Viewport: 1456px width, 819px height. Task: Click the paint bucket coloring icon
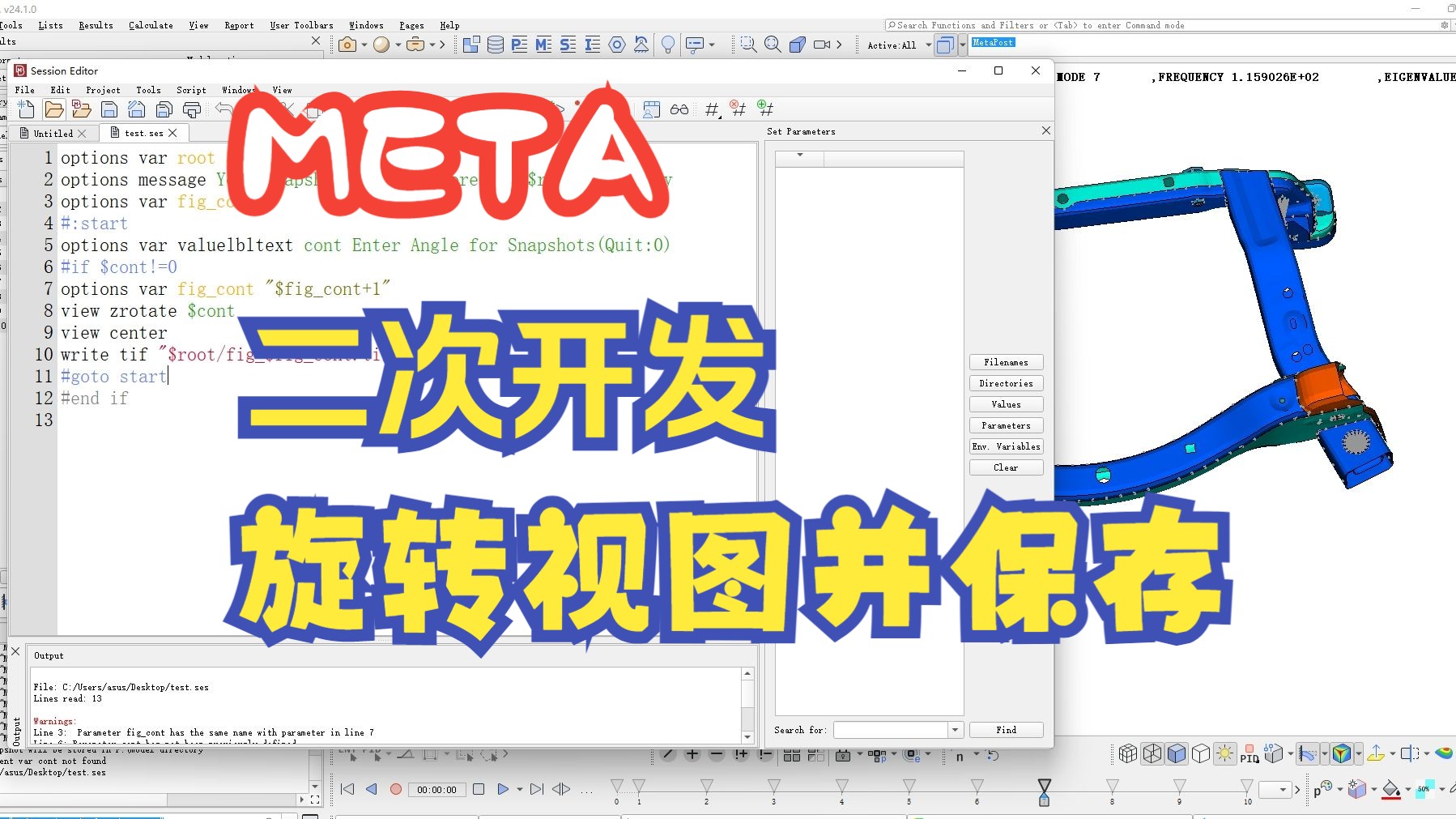1391,790
